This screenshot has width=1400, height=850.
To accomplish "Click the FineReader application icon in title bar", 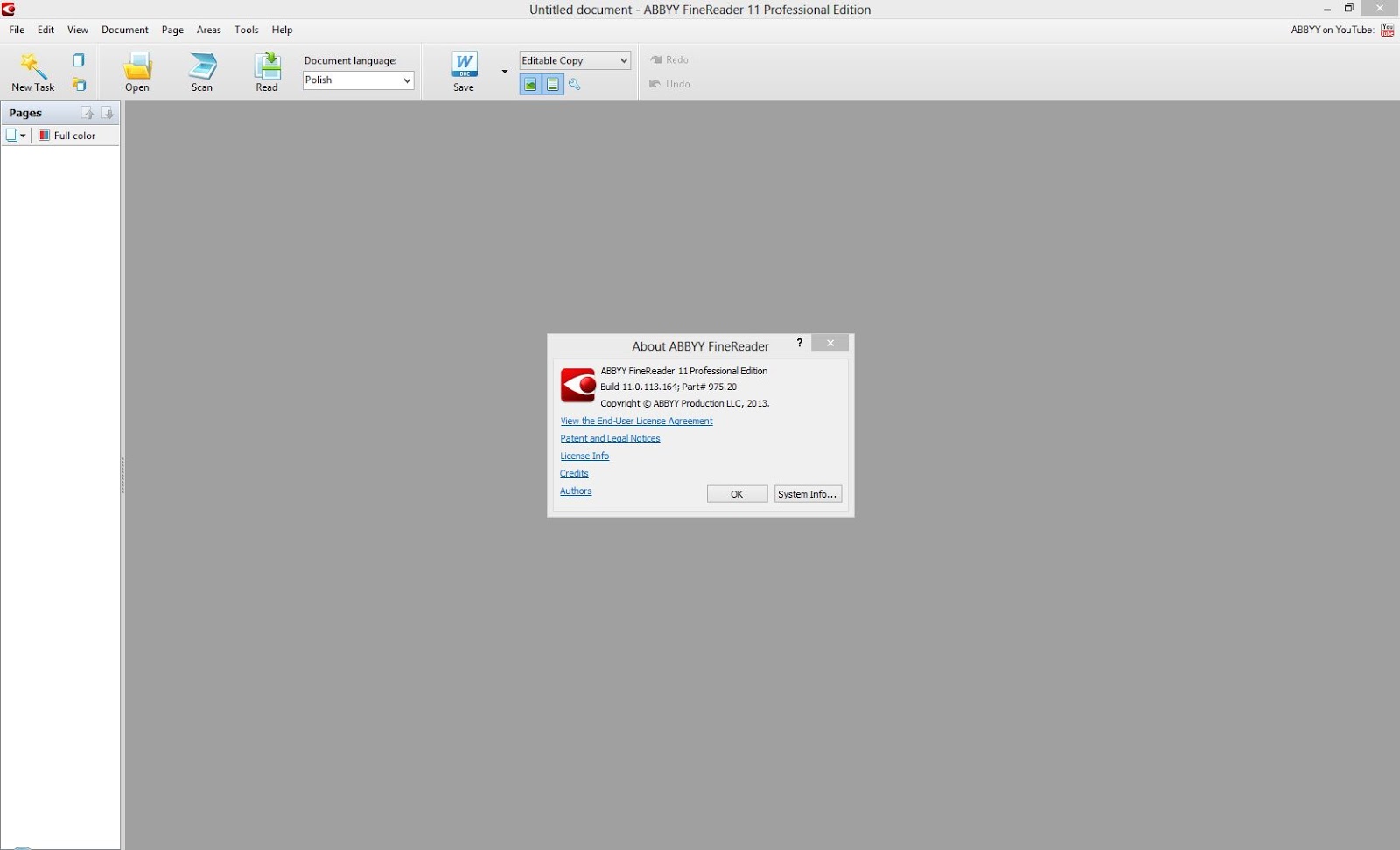I will click(9, 9).
